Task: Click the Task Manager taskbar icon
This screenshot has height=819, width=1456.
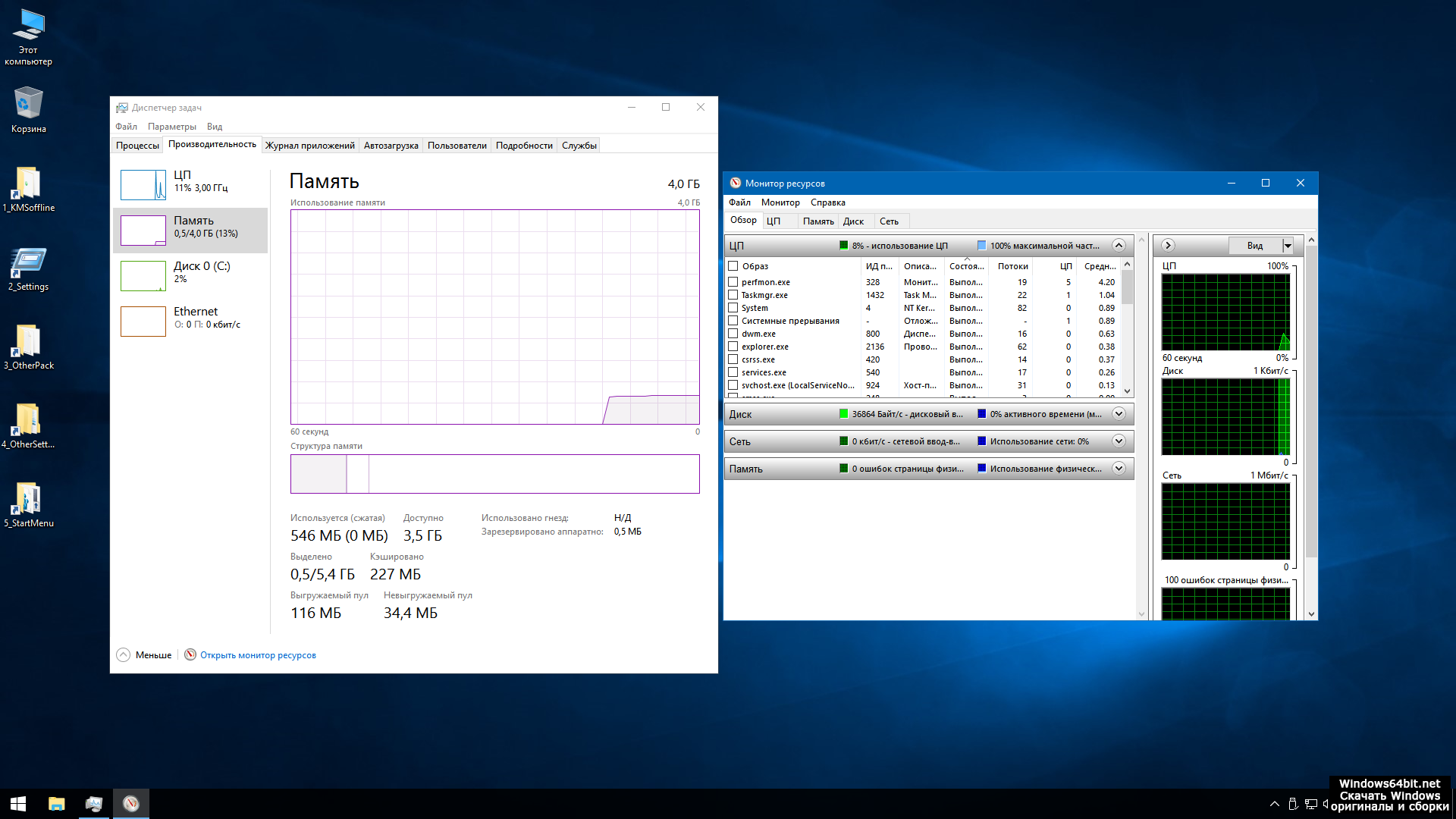Action: coord(94,803)
